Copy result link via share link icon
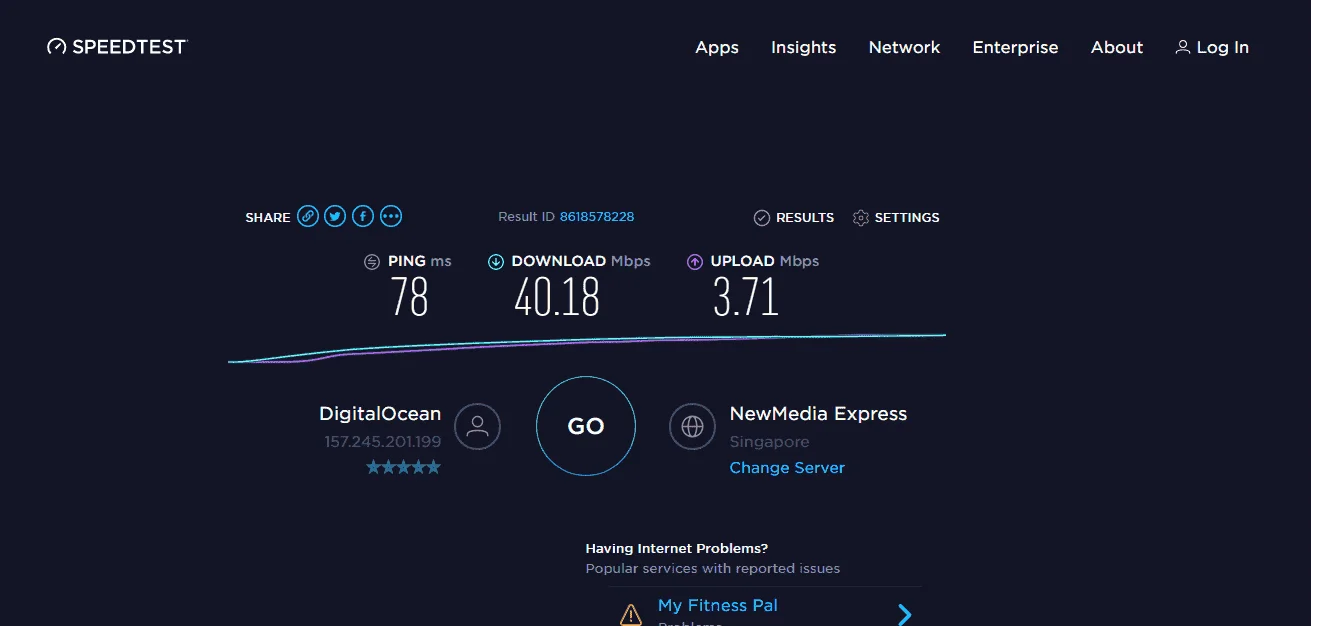This screenshot has width=1326, height=626. click(x=308, y=216)
